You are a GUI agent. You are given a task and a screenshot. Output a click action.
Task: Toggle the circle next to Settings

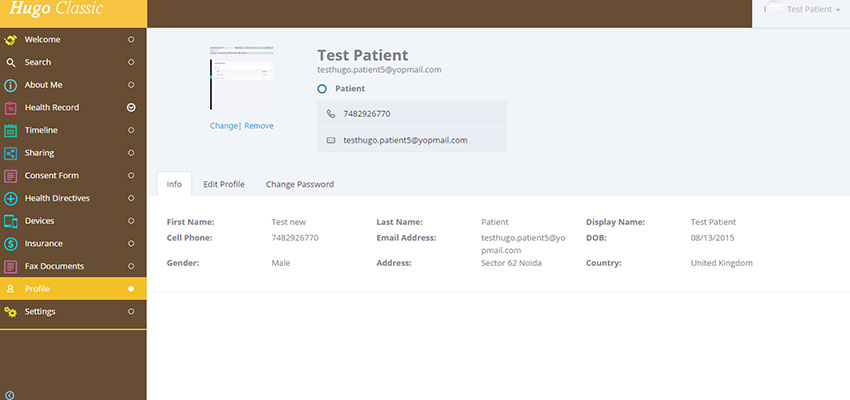(x=131, y=312)
